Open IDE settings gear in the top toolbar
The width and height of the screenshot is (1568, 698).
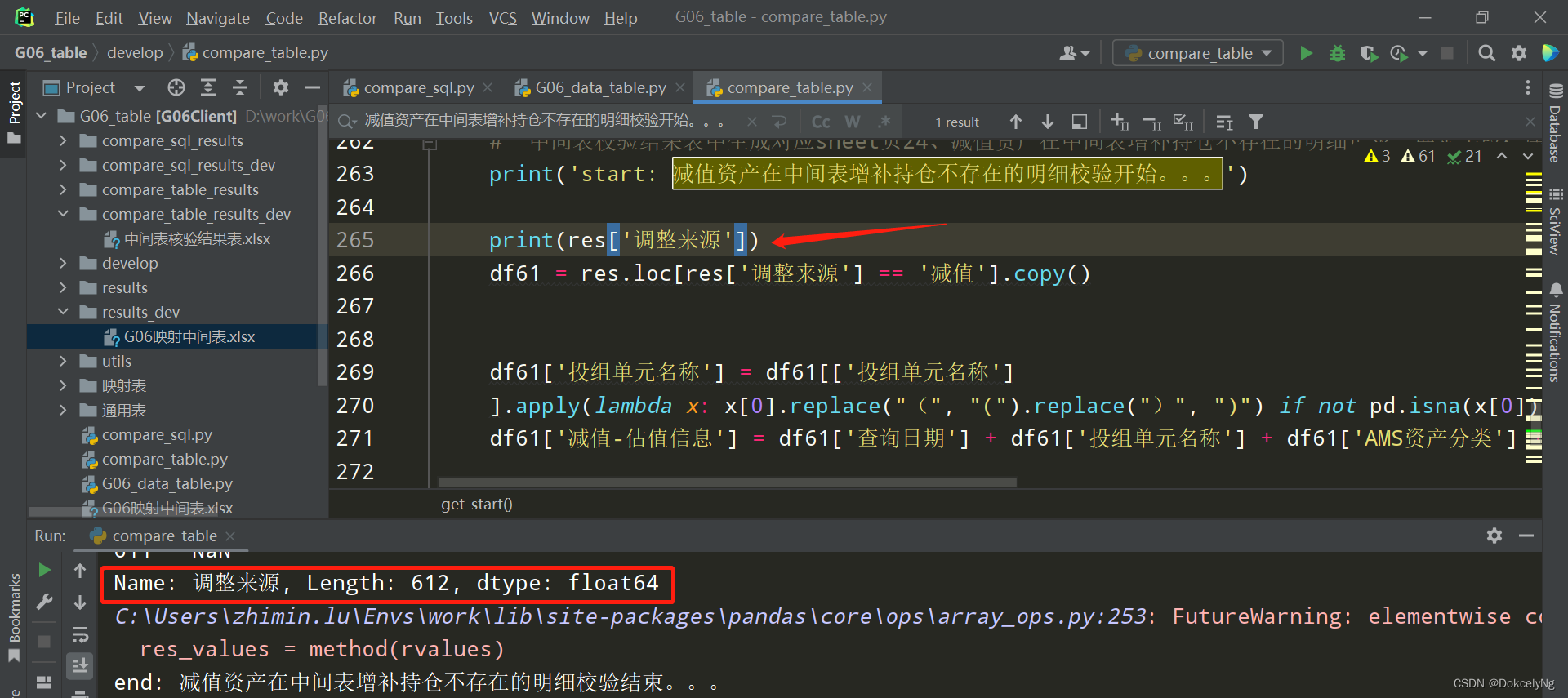coord(1519,53)
